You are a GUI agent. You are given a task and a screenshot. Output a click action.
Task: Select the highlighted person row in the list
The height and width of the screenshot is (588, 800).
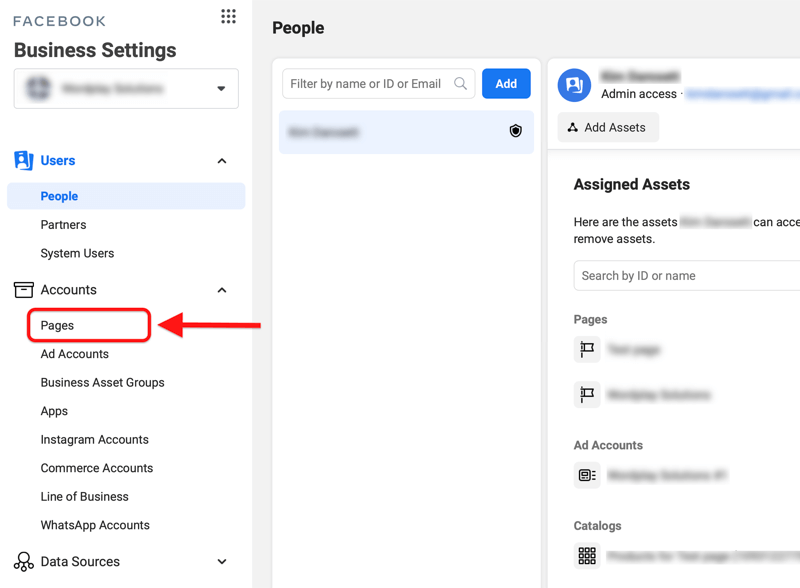(406, 132)
